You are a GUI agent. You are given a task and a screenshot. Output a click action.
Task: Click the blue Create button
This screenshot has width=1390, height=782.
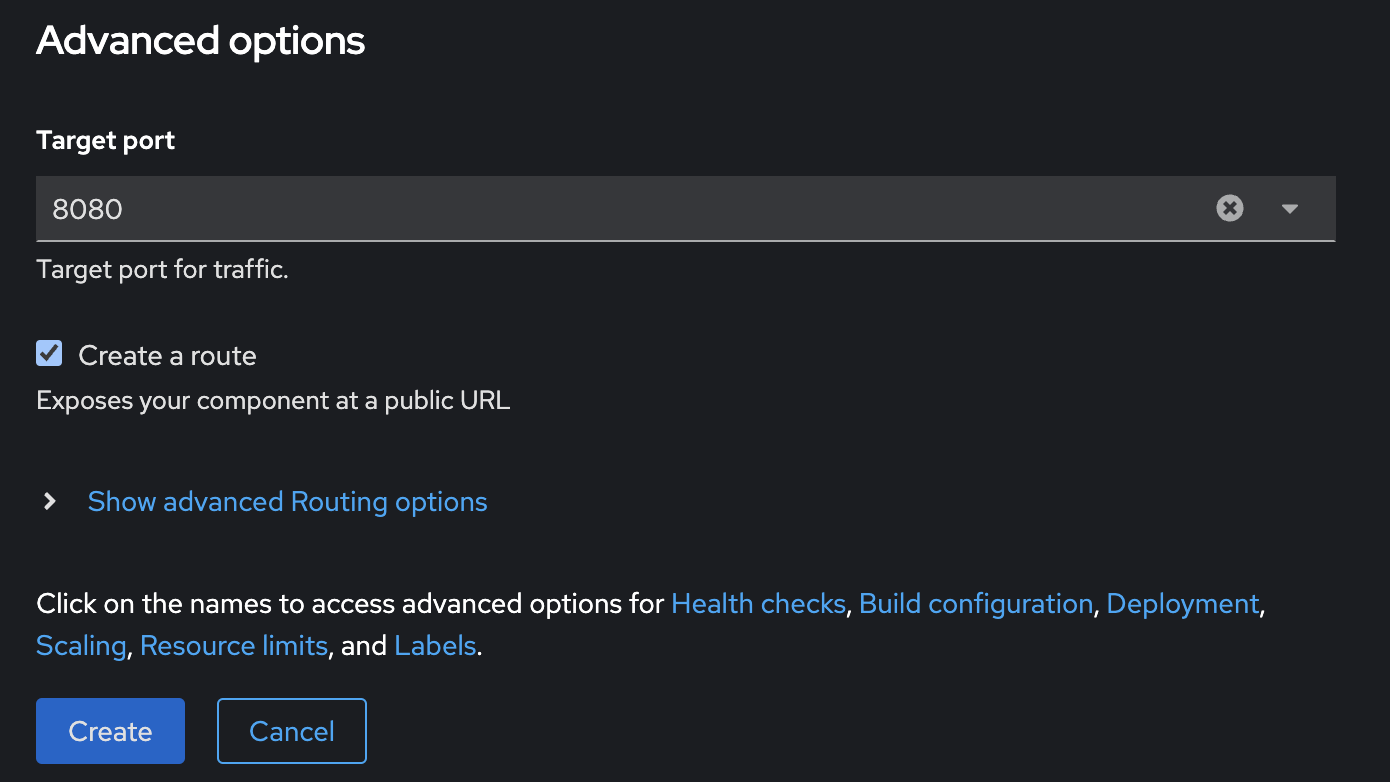(x=111, y=731)
